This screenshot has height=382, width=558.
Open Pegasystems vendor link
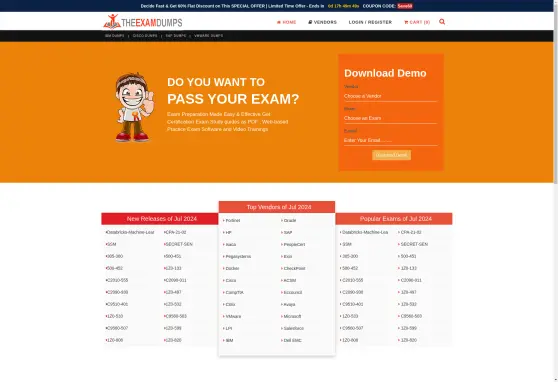click(x=238, y=257)
